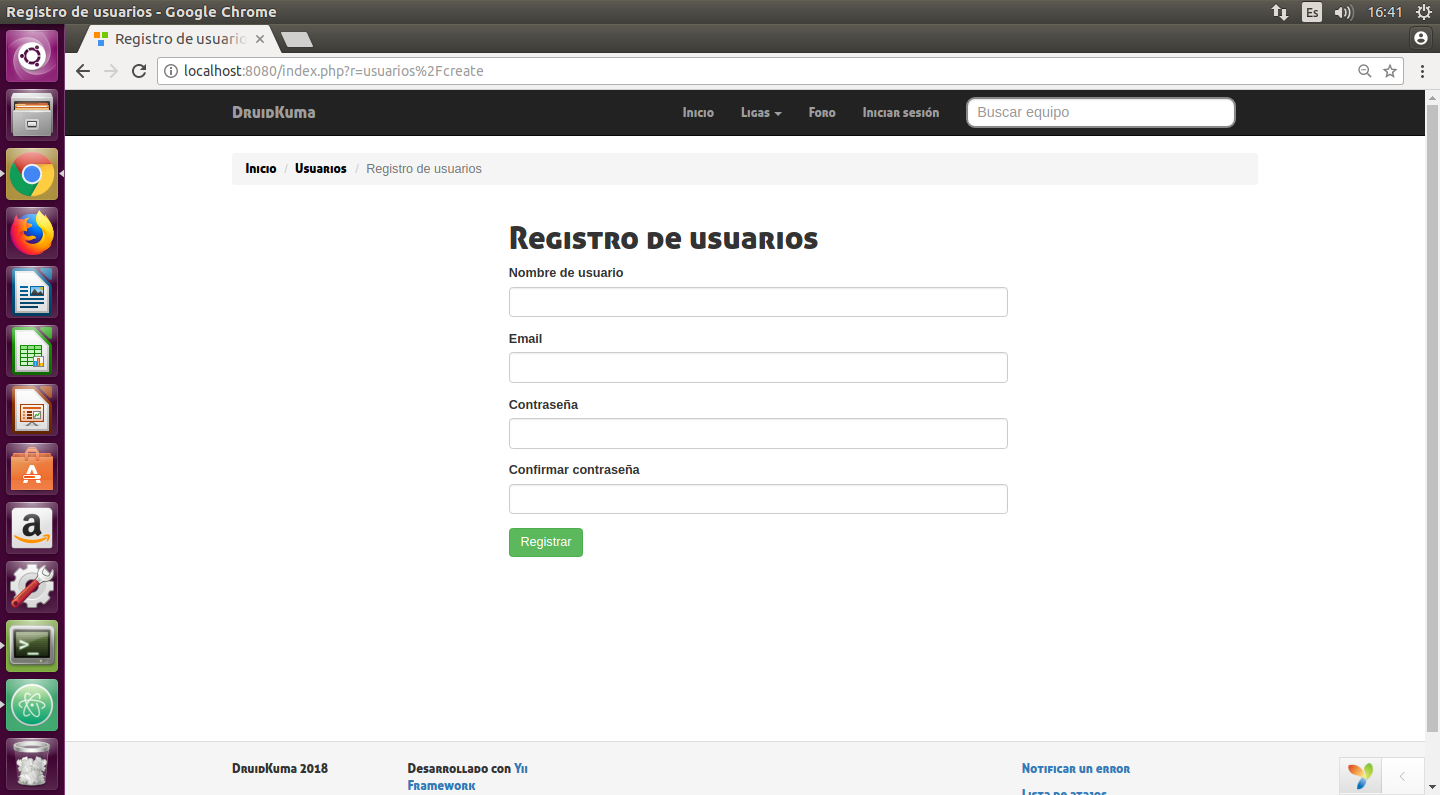Open Chrome three-dot menu

point(1422,71)
